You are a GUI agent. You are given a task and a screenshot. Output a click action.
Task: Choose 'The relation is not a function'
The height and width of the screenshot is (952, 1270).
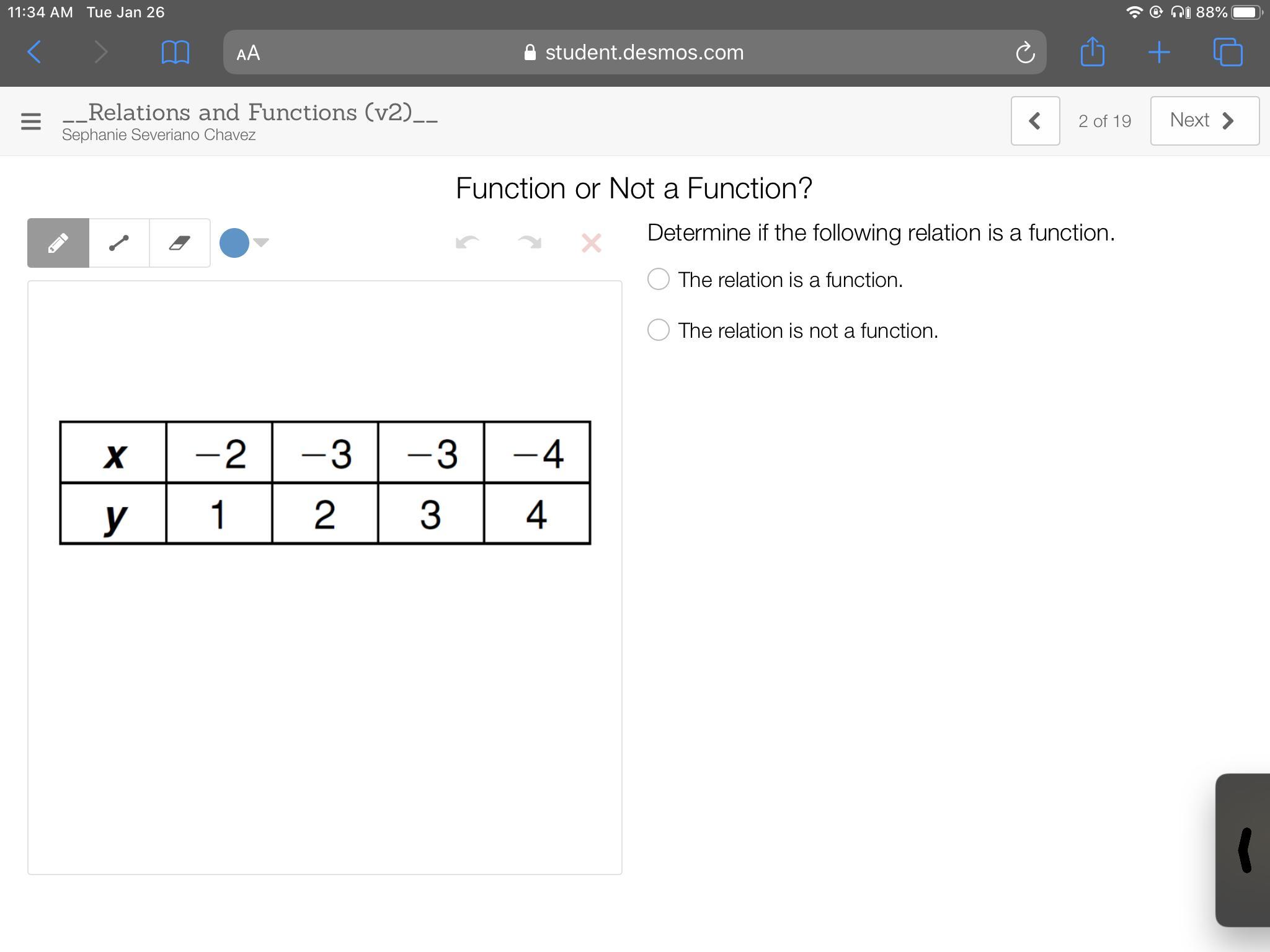tap(659, 330)
